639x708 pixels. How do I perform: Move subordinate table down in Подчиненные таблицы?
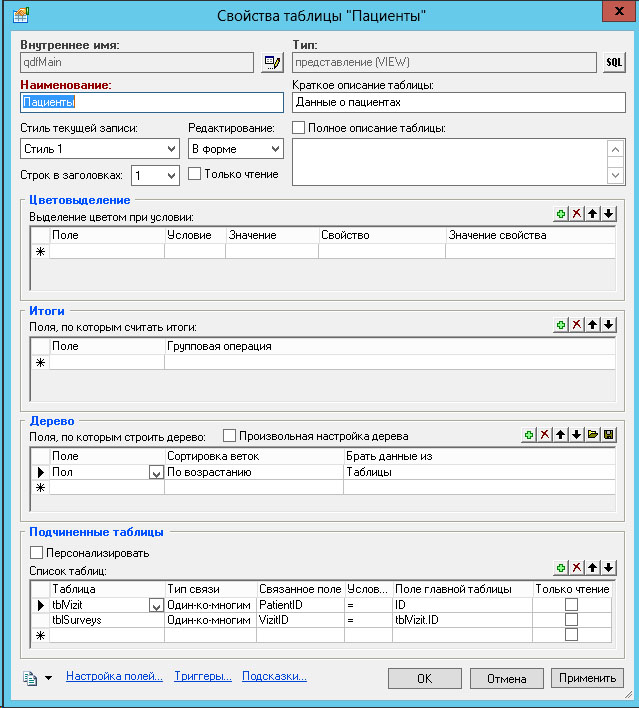click(609, 567)
